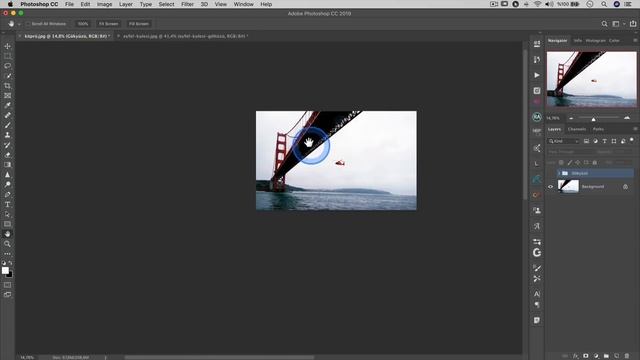Select the Frame tool
This screenshot has height=360, width=640.
pyautogui.click(x=7, y=96)
